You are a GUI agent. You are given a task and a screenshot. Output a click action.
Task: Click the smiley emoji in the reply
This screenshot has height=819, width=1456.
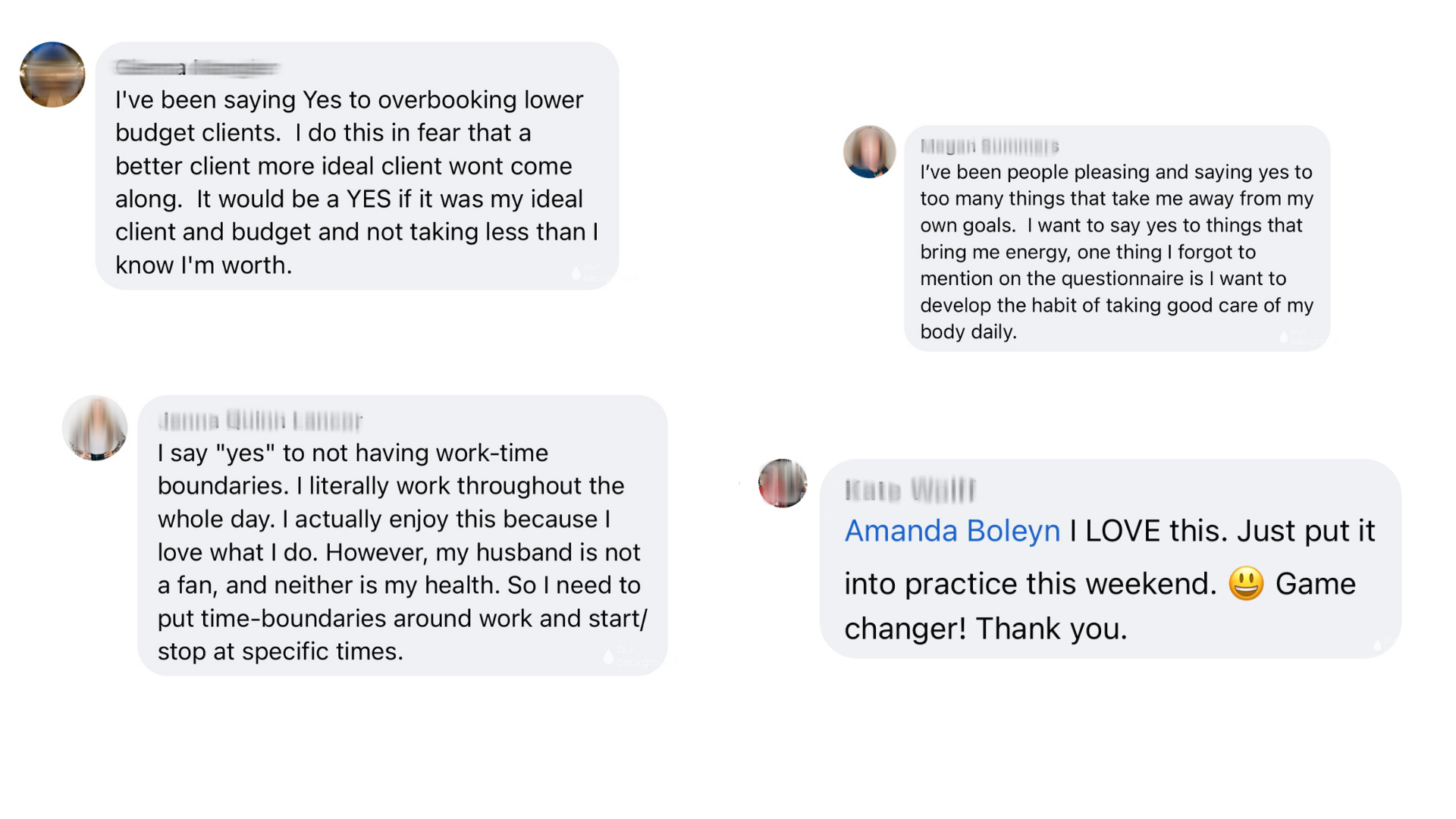click(1246, 584)
